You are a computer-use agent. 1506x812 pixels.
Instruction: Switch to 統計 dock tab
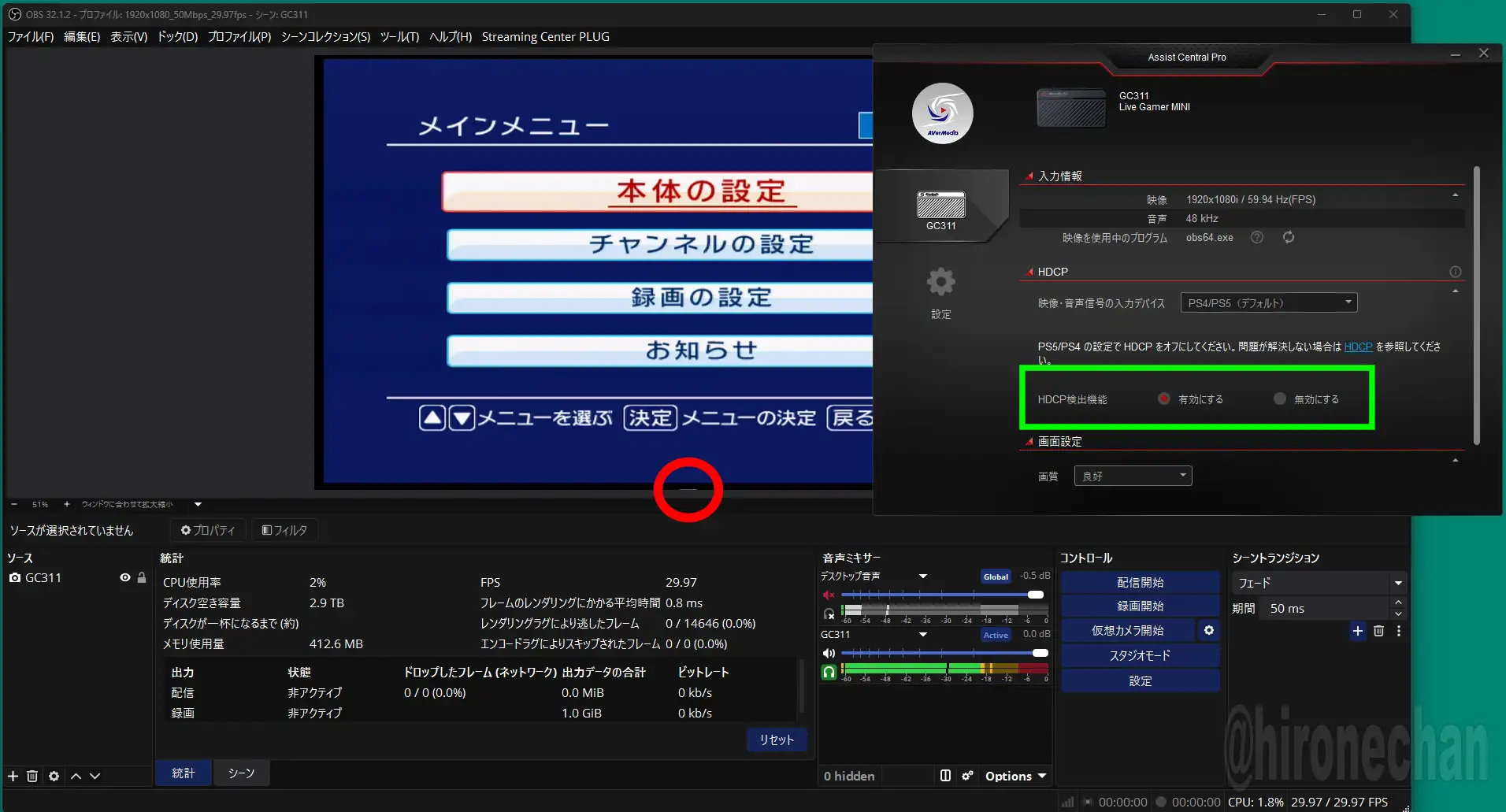(183, 773)
